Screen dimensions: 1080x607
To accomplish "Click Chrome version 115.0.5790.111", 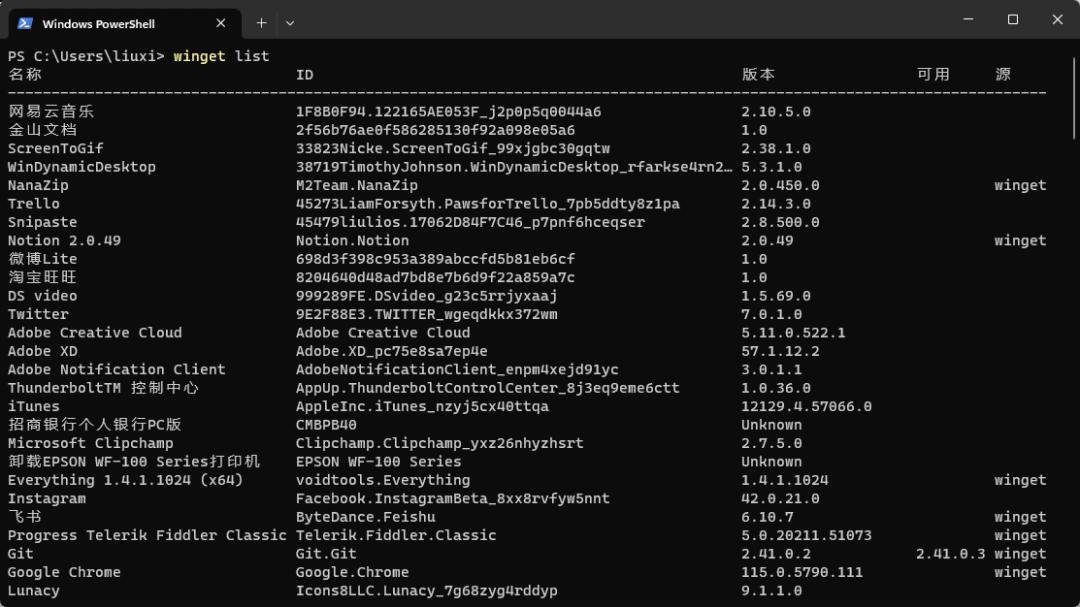I will coord(802,572).
